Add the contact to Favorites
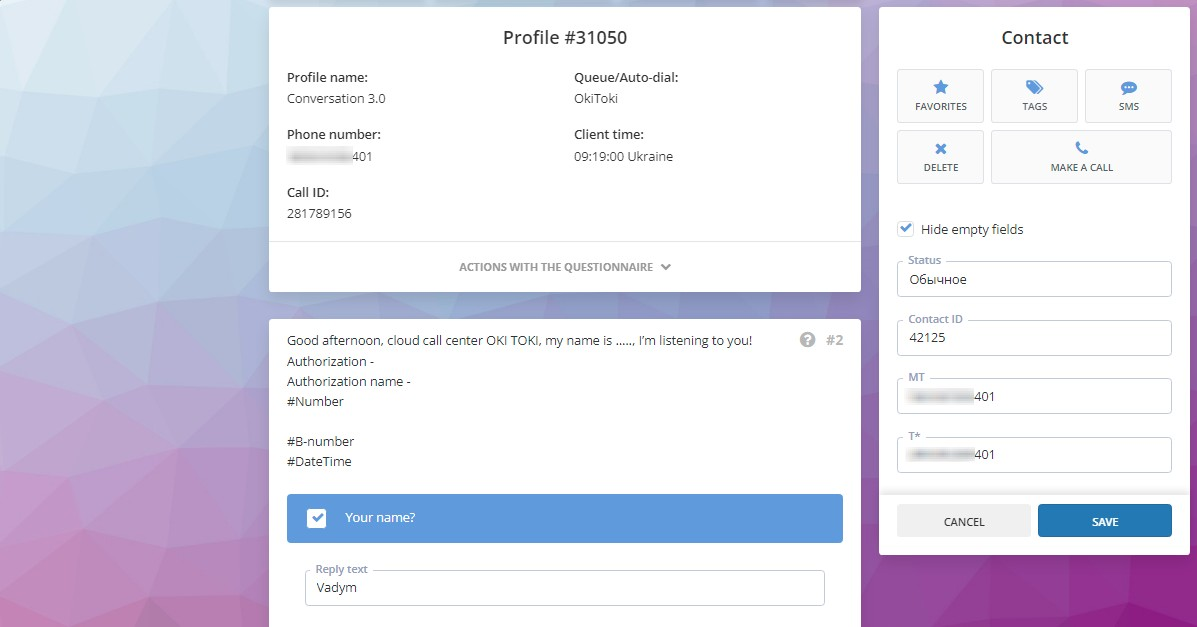This screenshot has height=627, width=1197. (x=939, y=96)
